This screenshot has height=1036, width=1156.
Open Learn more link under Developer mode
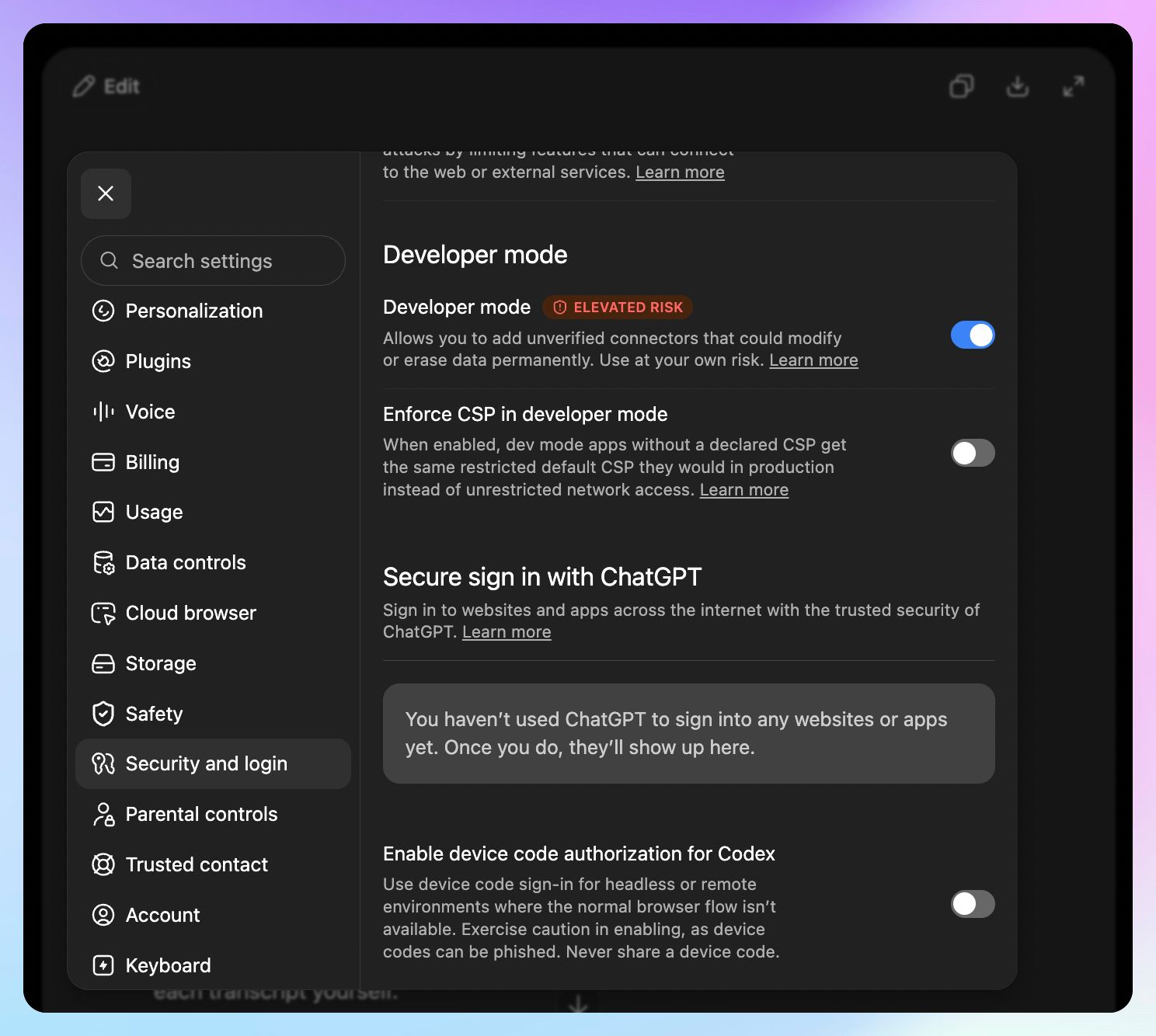coord(813,360)
